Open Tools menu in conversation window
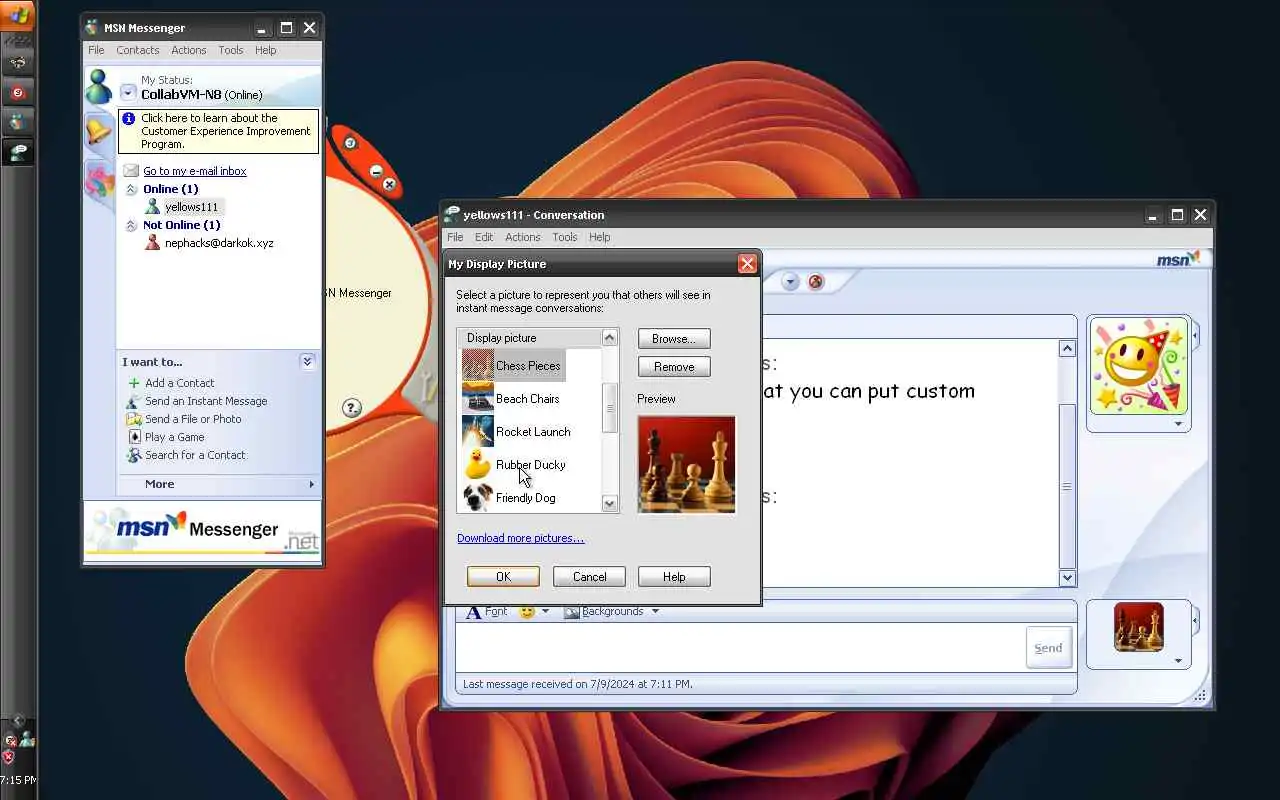 [x=565, y=237]
